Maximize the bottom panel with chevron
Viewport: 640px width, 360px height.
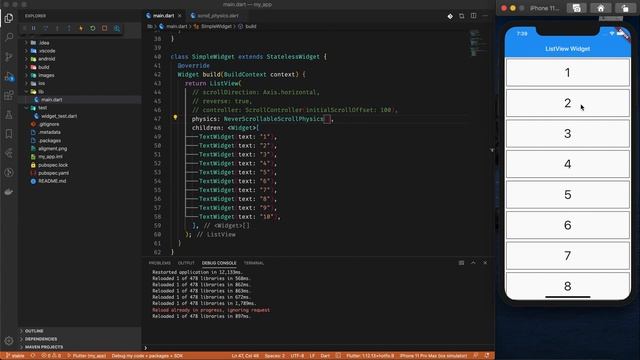[473, 263]
